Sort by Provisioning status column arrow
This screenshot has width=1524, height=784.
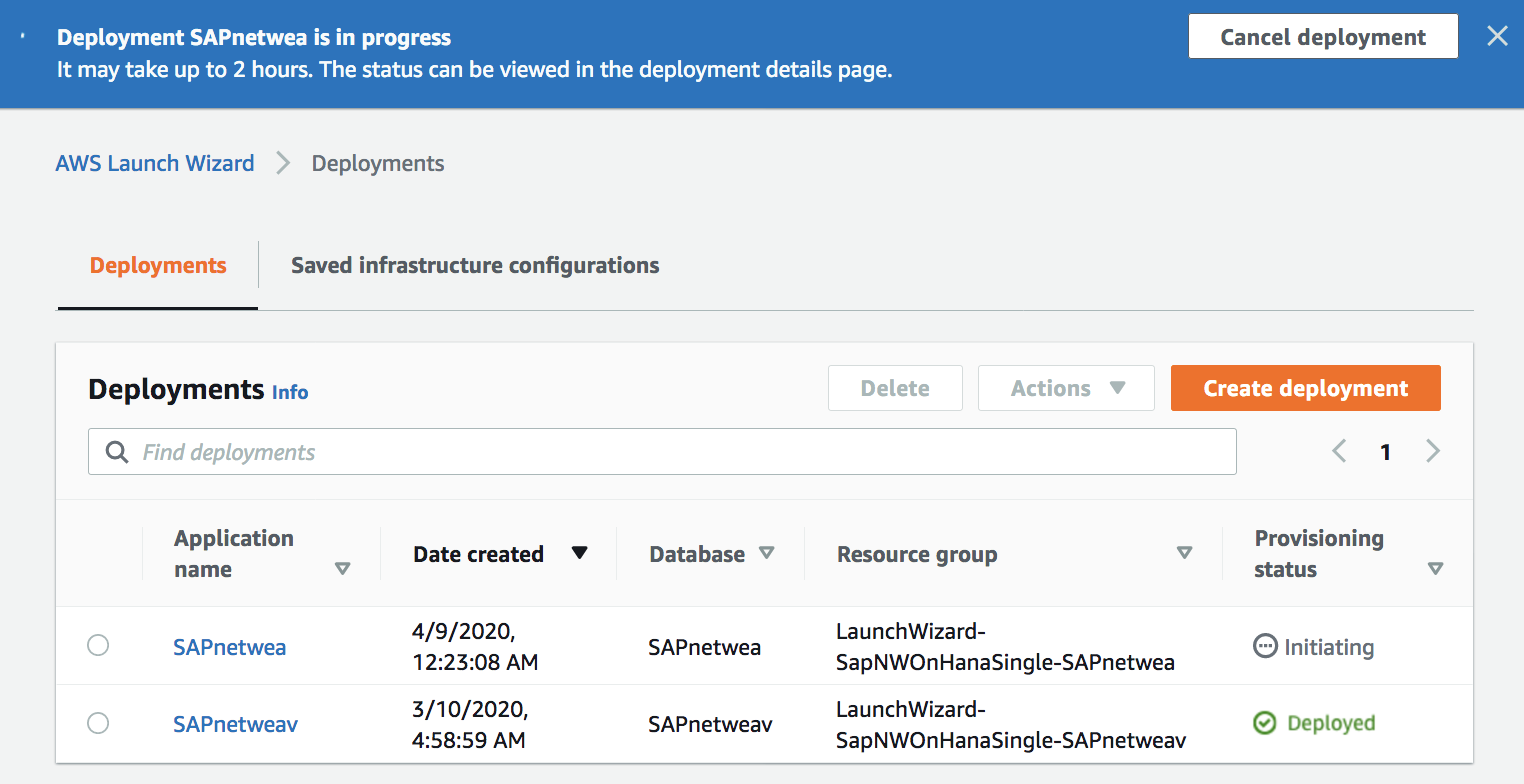(1435, 569)
